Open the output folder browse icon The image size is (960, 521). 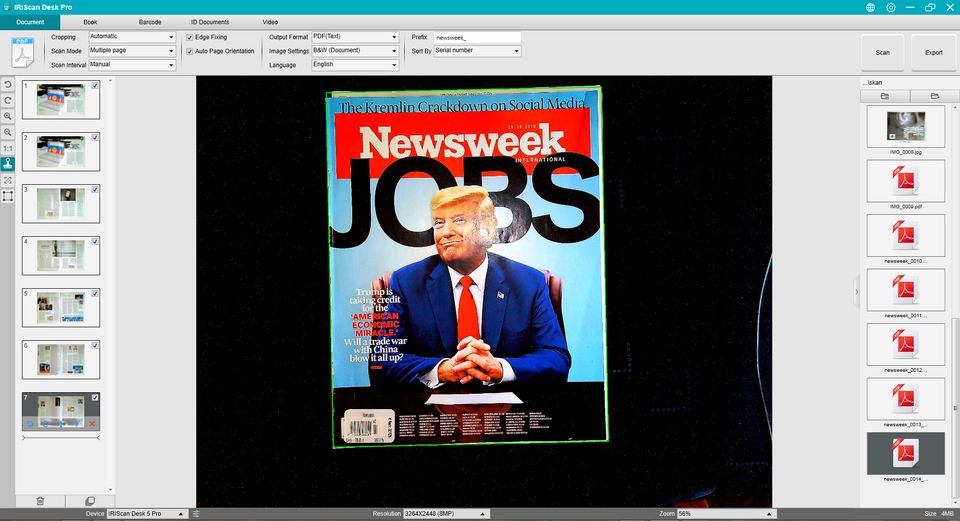point(885,96)
